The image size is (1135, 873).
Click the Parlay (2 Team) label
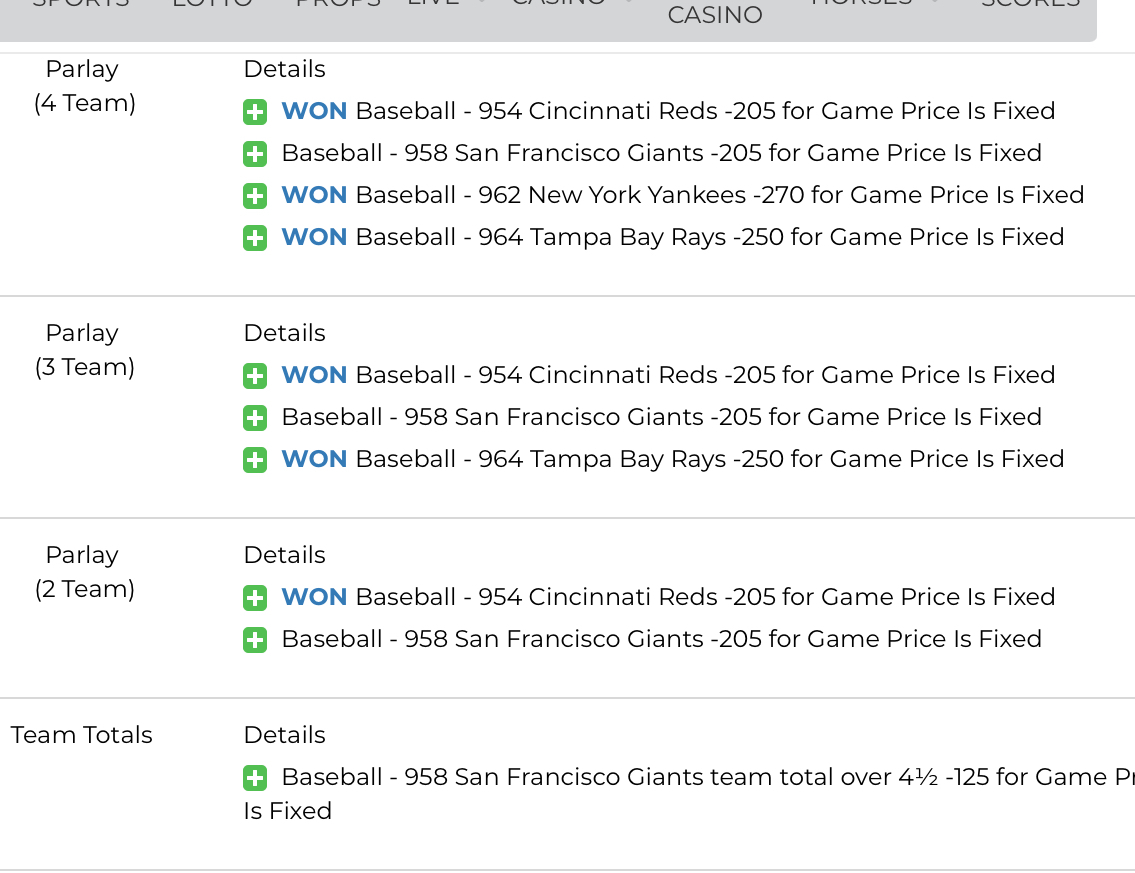(x=84, y=572)
